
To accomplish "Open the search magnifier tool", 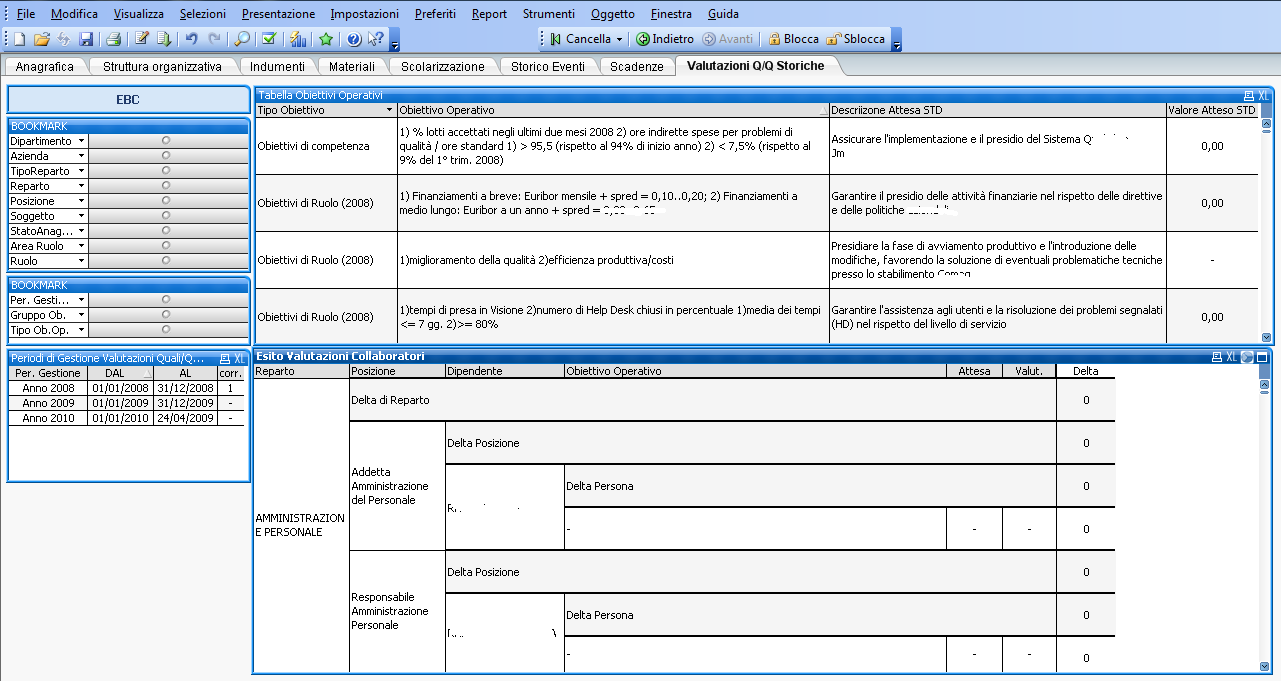I will click(242, 39).
